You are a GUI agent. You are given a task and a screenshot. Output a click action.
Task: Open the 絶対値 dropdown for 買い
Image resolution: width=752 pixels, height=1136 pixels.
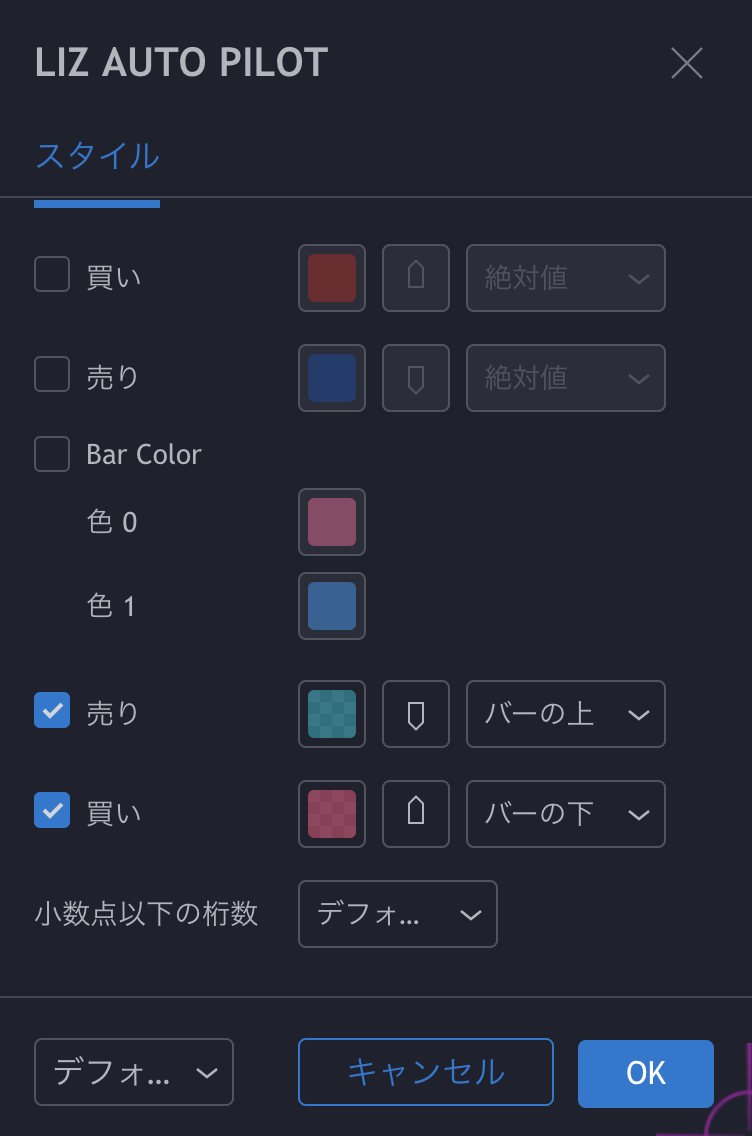[x=565, y=278]
